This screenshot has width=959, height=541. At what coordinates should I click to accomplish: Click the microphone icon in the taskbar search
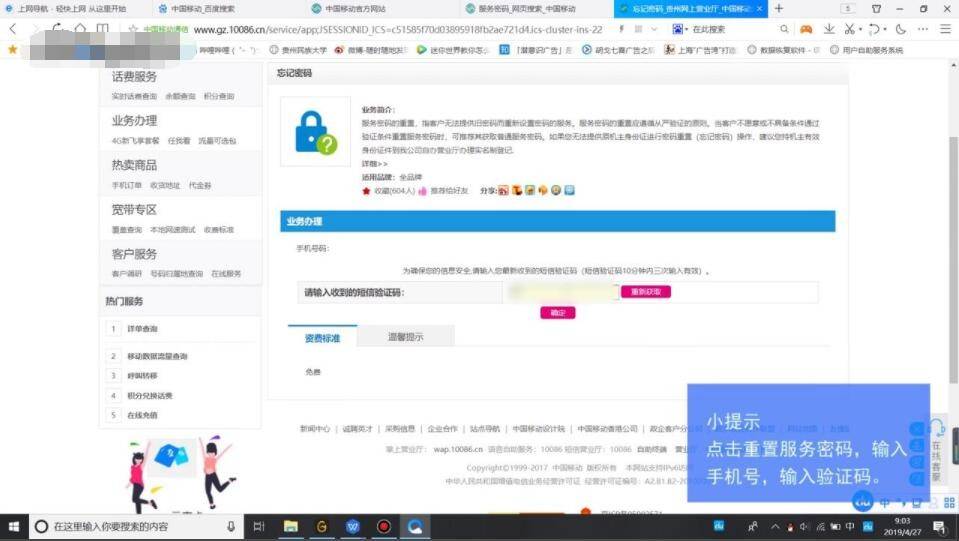(231, 526)
